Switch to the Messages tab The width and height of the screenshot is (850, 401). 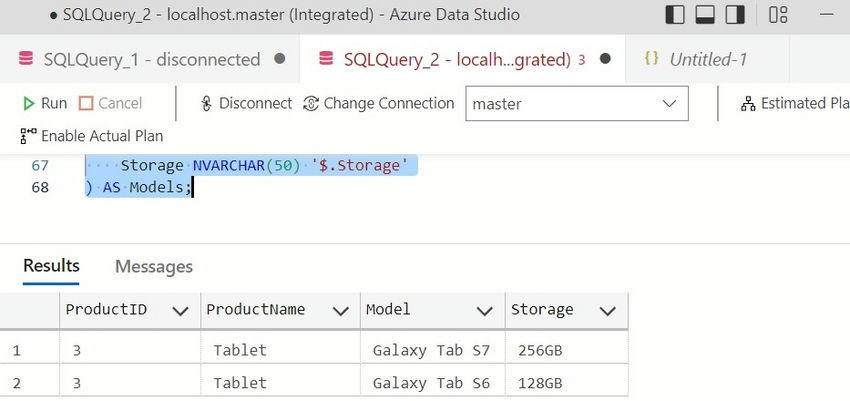154,266
